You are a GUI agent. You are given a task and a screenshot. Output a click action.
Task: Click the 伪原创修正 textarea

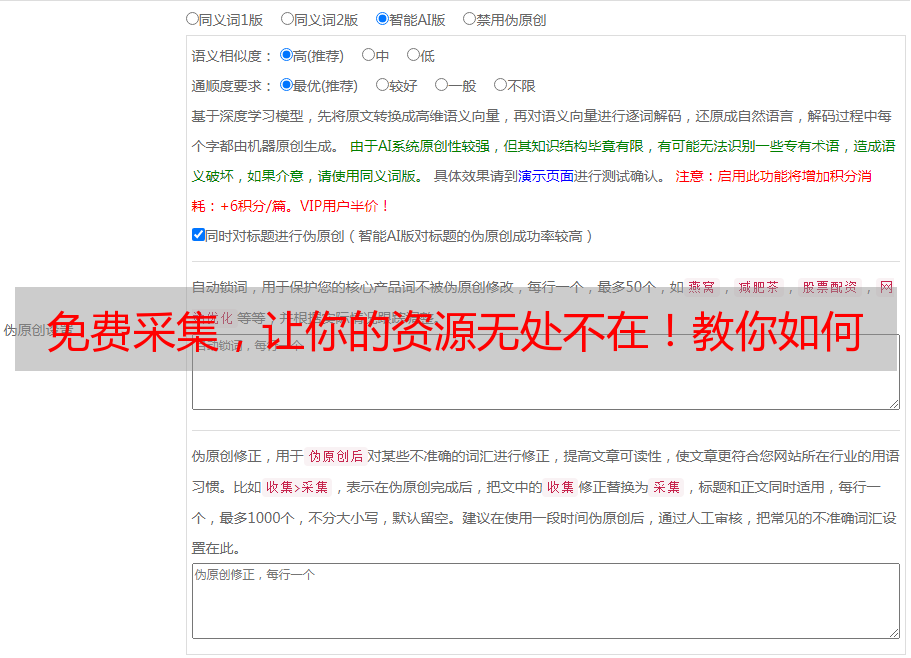546,601
